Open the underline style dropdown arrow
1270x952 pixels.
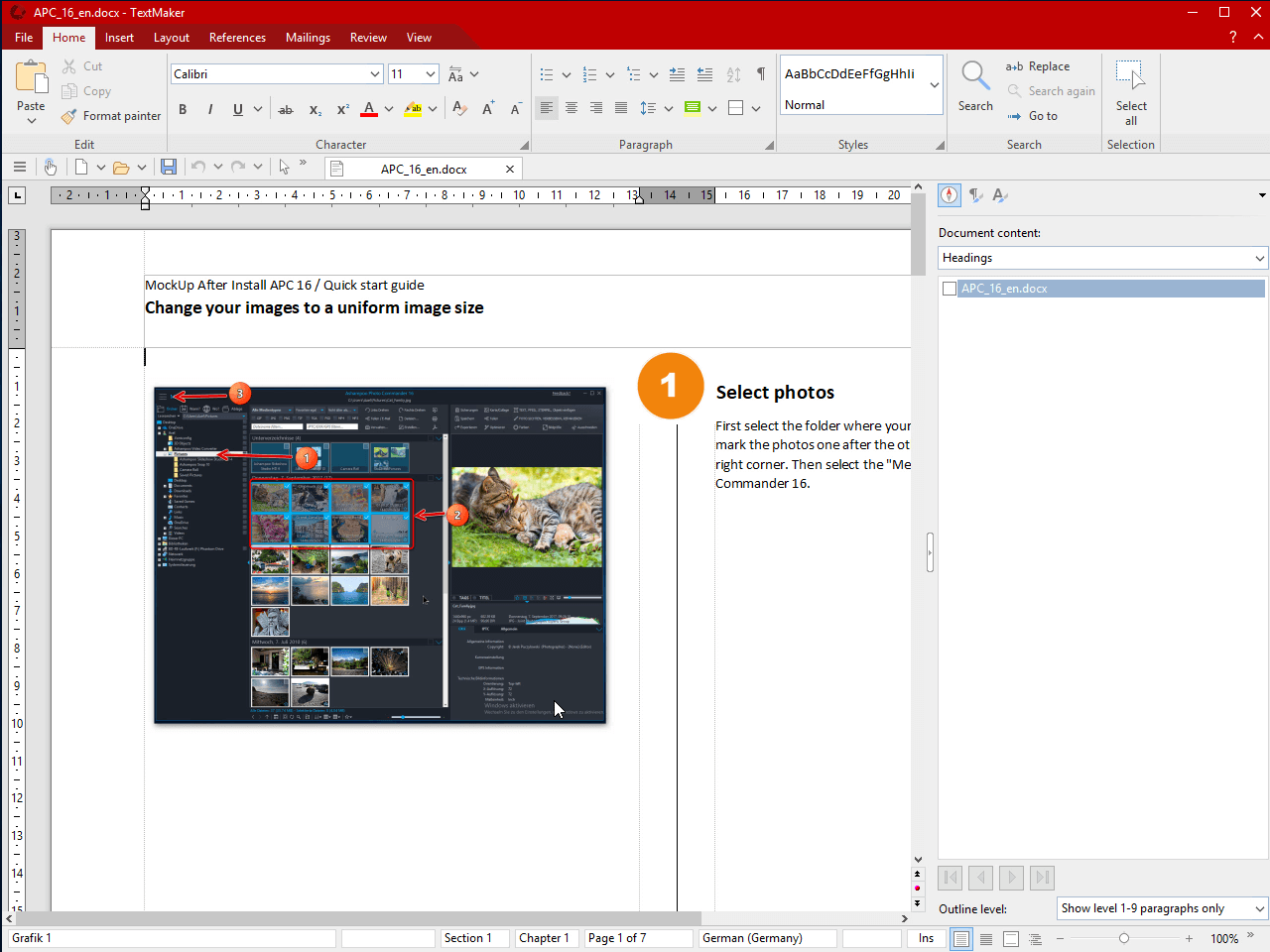258,109
